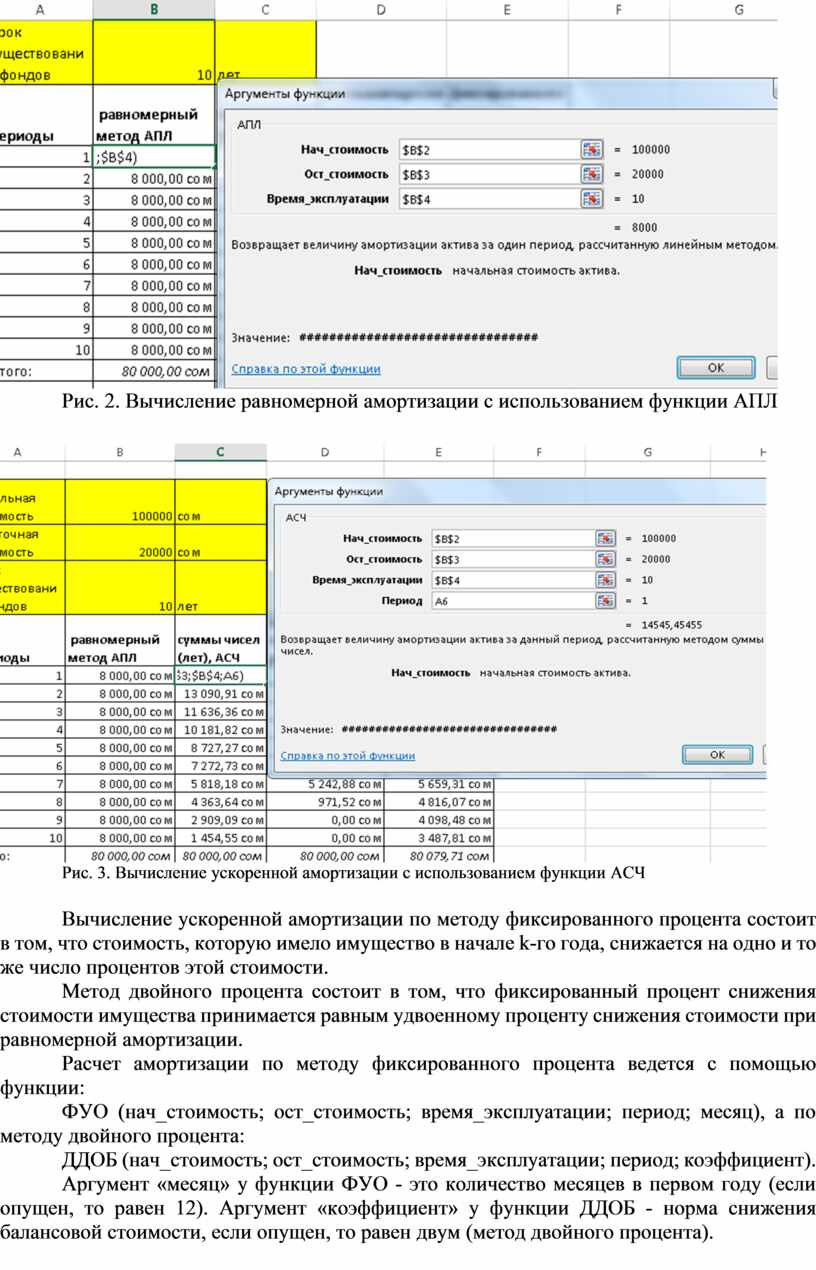The width and height of the screenshot is (816, 1270).
Task: Open 'Справка по этой функции' link in АПЛ dialog
Action: click(306, 369)
